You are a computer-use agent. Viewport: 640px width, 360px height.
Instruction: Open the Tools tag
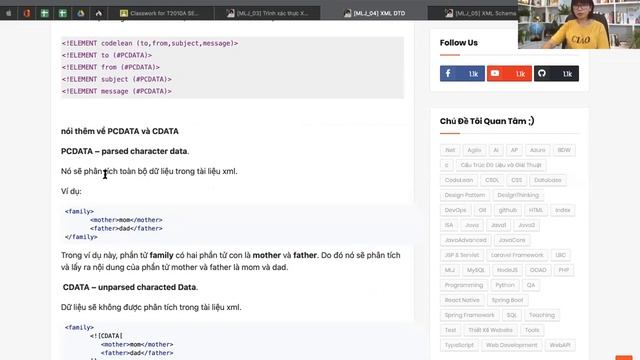tap(532, 330)
